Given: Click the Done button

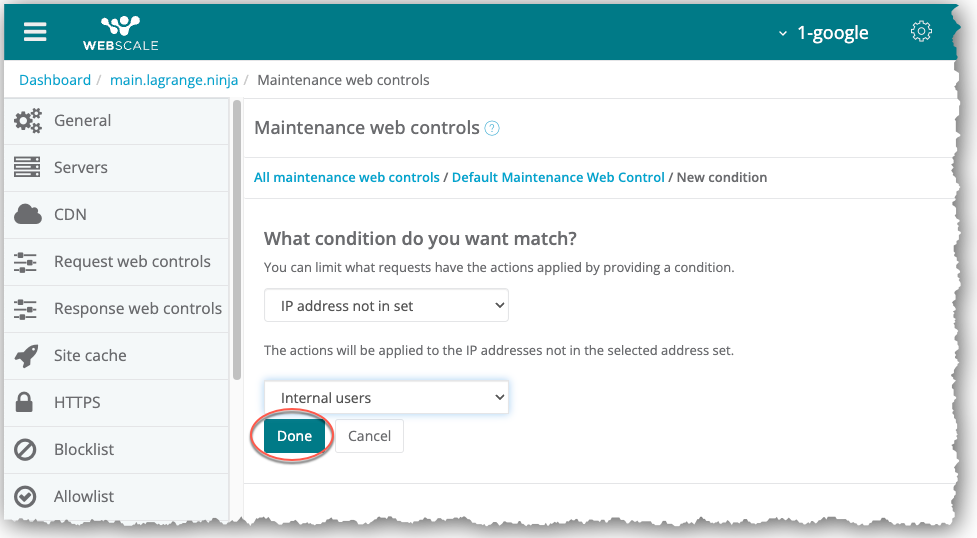Looking at the screenshot, I should pos(294,436).
